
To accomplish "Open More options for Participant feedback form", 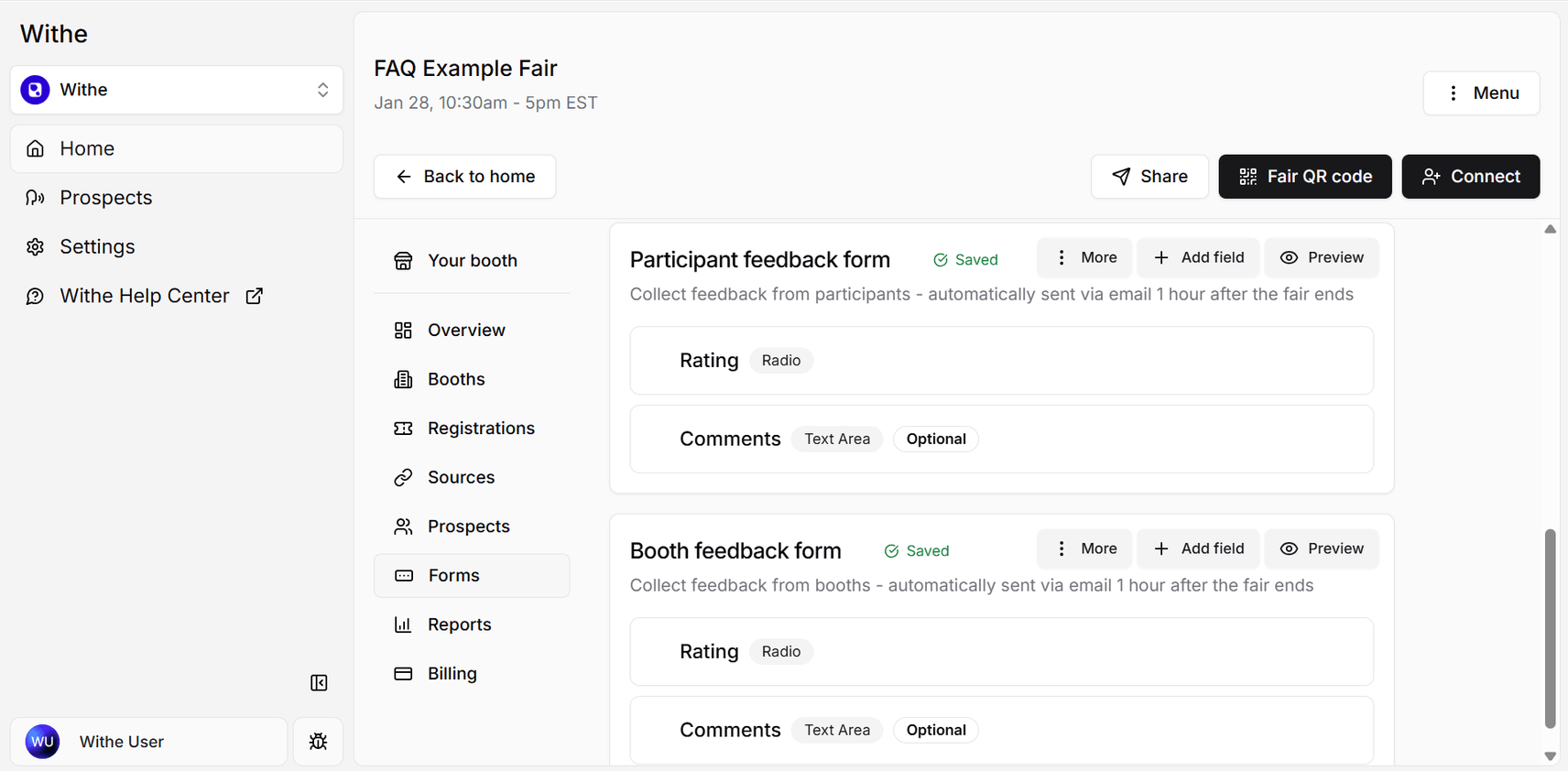I will click(x=1084, y=257).
